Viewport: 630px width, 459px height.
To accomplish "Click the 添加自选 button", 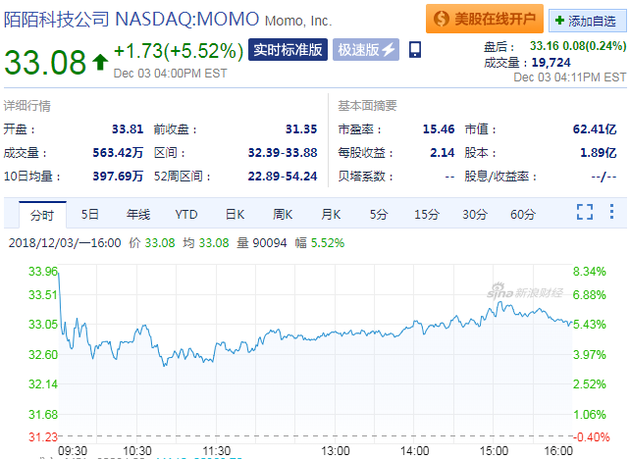I will [587, 20].
